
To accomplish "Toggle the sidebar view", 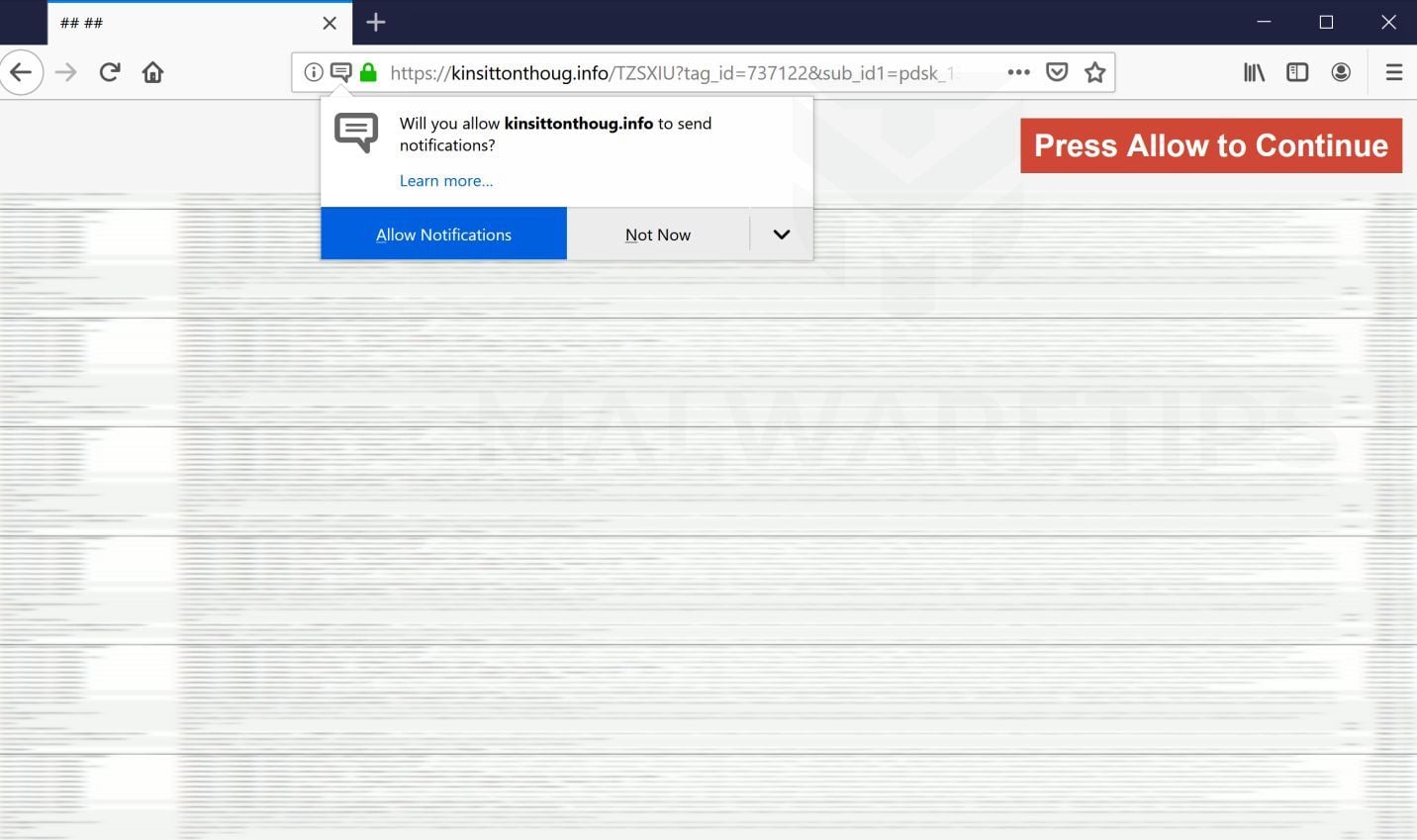I will (x=1297, y=72).
